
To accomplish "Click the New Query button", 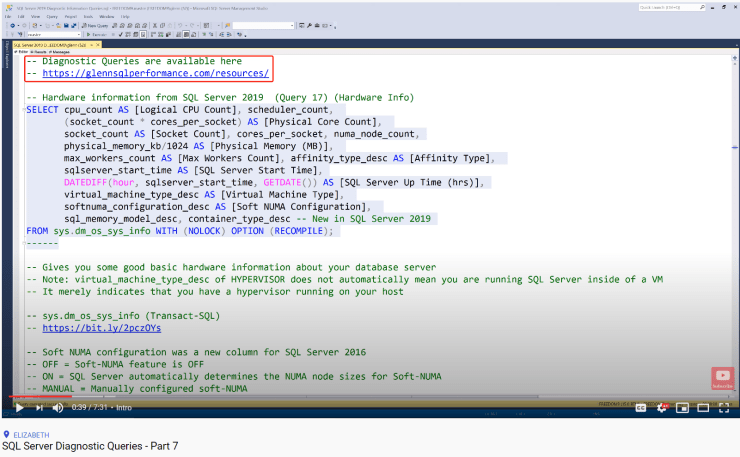I will (x=95, y=25).
